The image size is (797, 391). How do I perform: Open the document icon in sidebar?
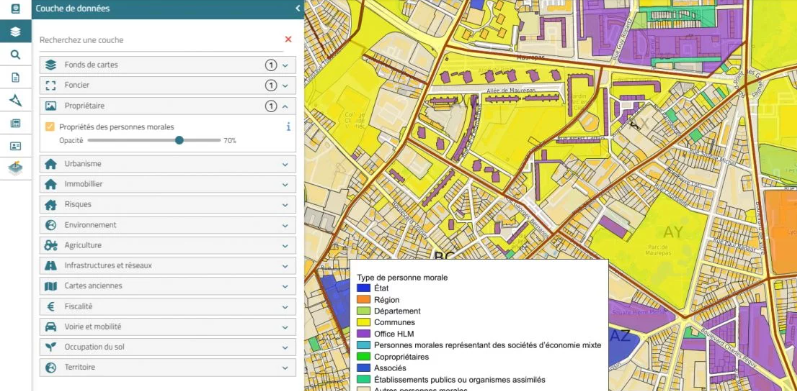coord(15,77)
